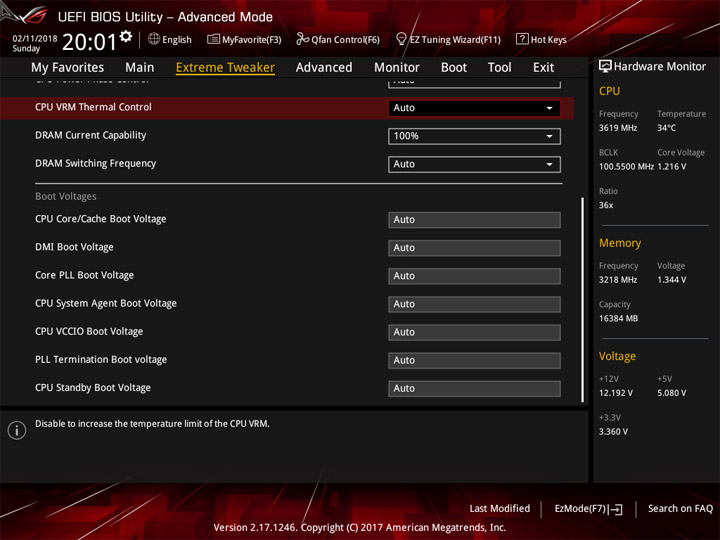This screenshot has width=720, height=540.
Task: Click the CPU Core/Cache Boot Voltage field
Action: pyautogui.click(x=474, y=219)
